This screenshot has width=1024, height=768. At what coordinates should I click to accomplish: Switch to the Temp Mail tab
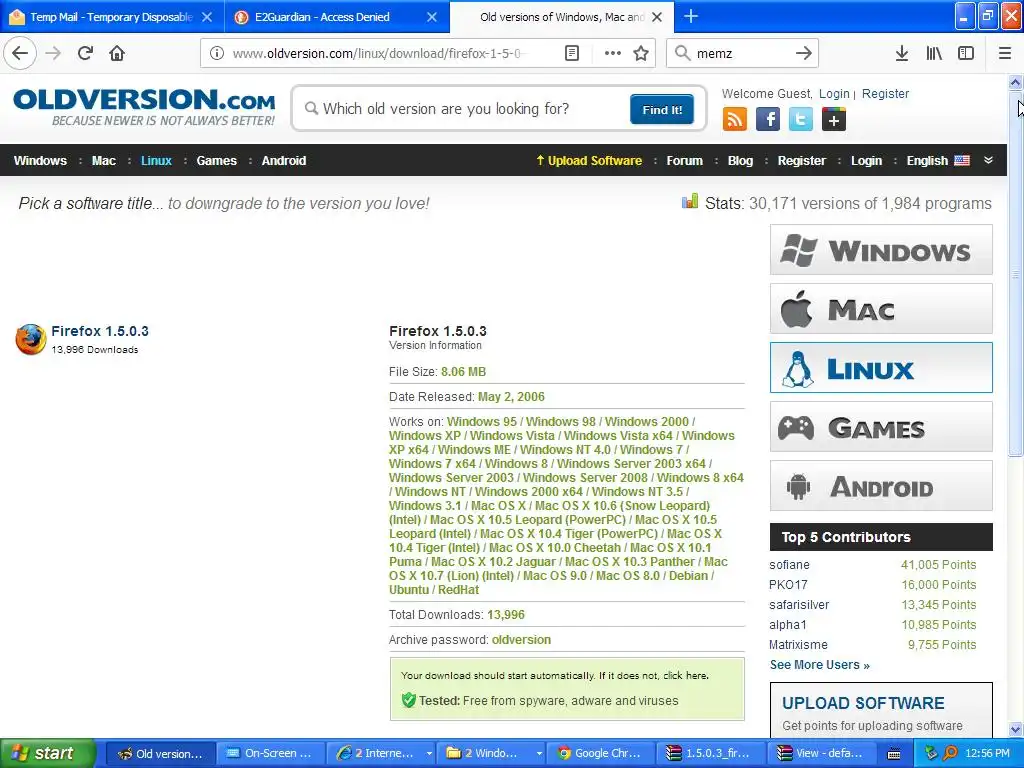[112, 17]
